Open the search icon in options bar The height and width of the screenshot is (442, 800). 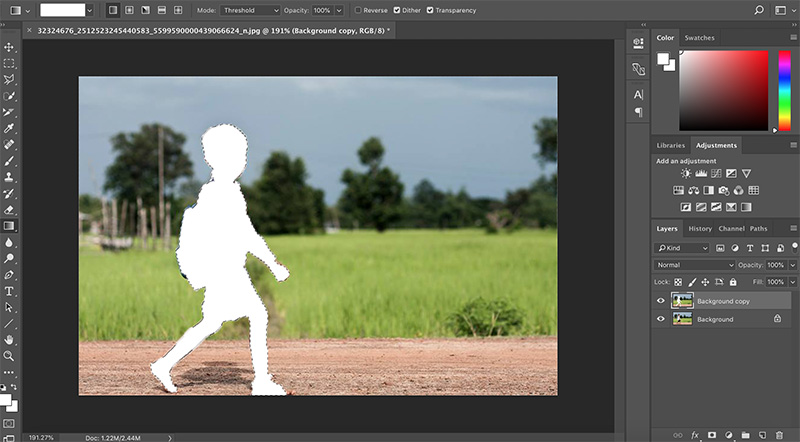click(x=759, y=10)
